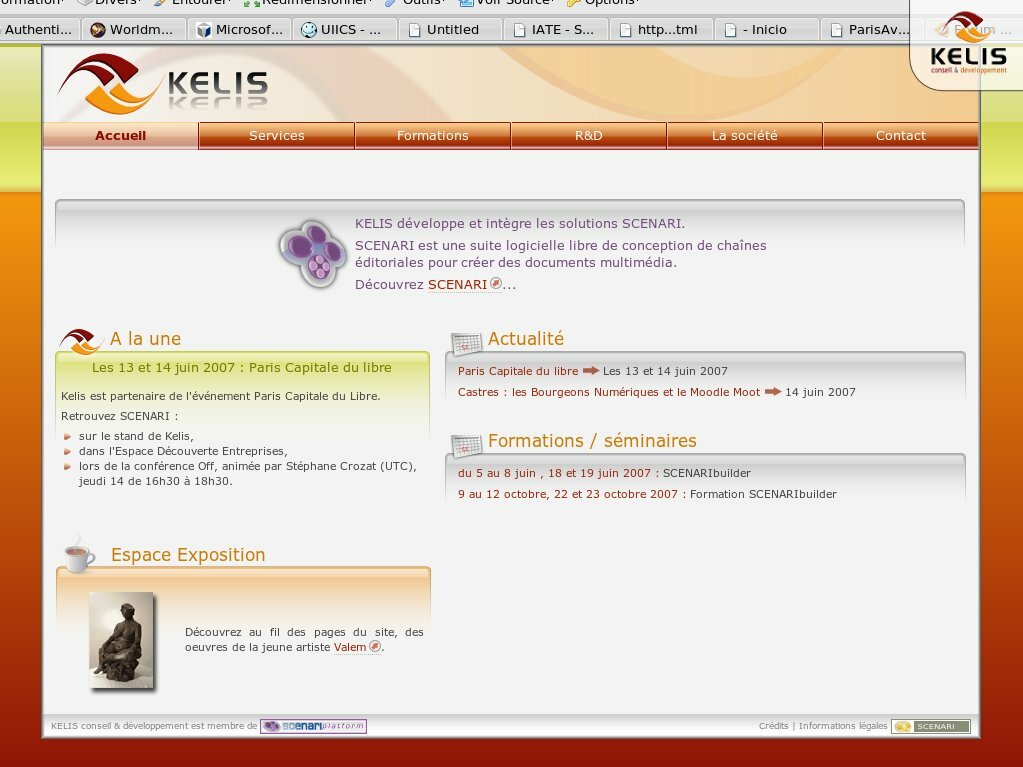The image size is (1023, 767).
Task: Click the IATE tab page icon
Action: pyautogui.click(x=519, y=30)
